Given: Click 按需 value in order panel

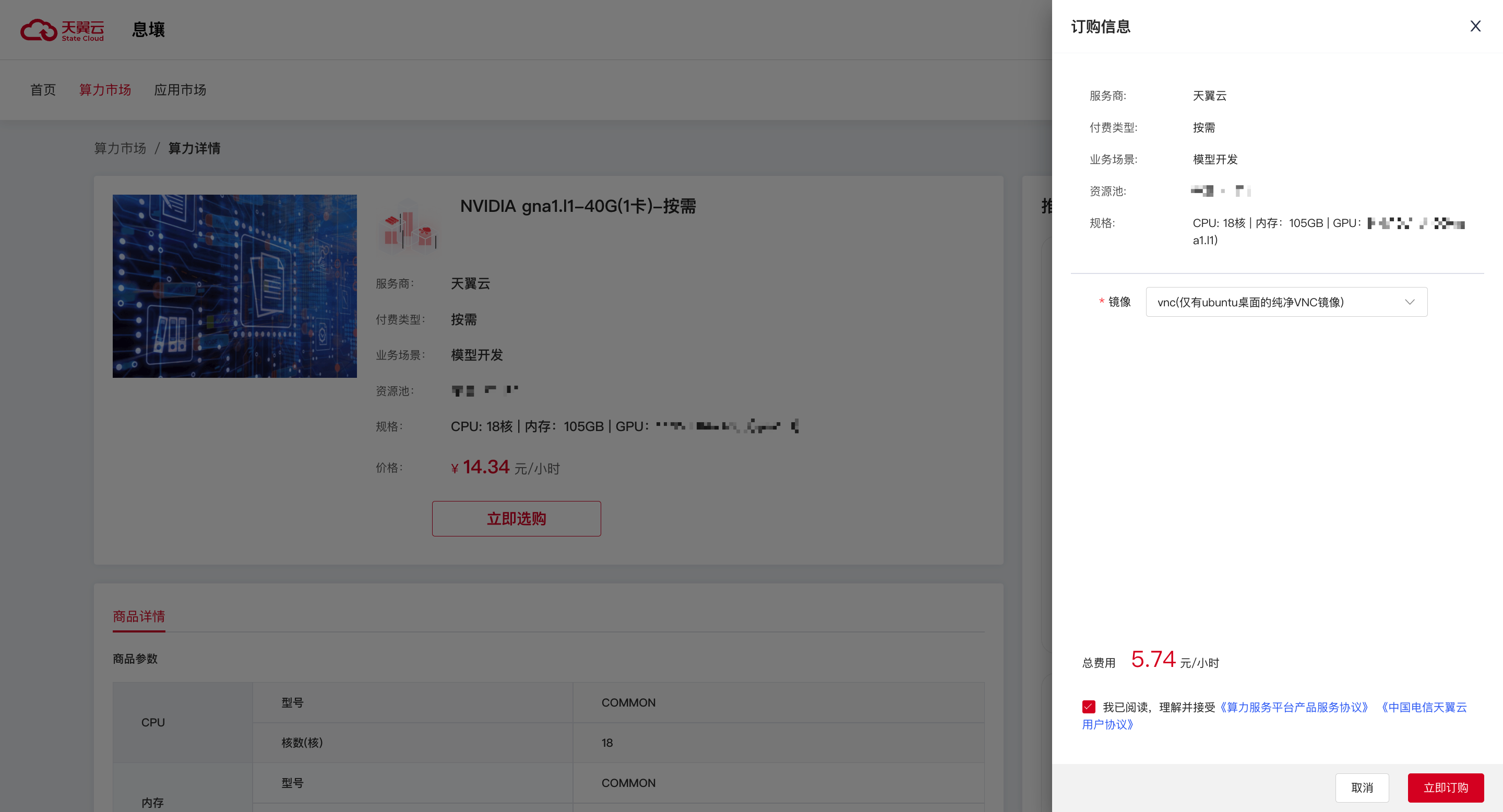Looking at the screenshot, I should point(1203,127).
